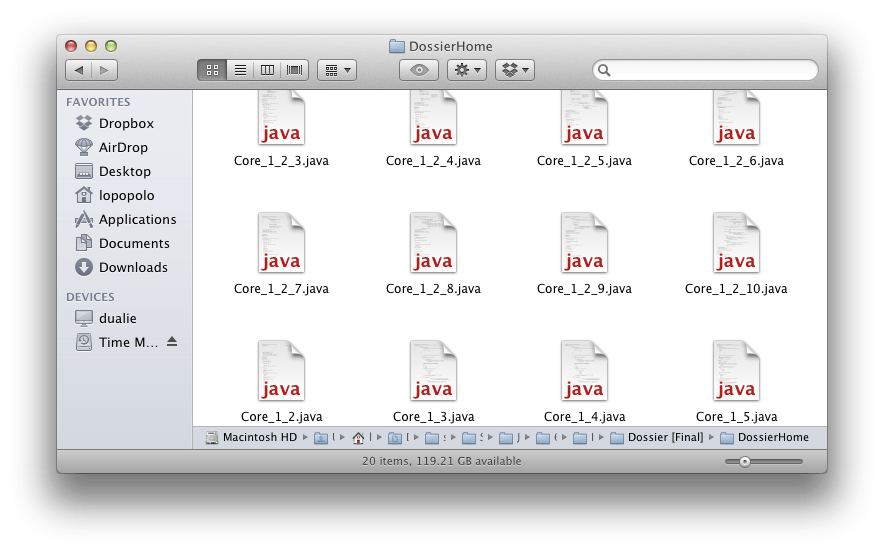This screenshot has height=552, width=884.
Task: Go back with the left arrow button
Action: pos(78,70)
